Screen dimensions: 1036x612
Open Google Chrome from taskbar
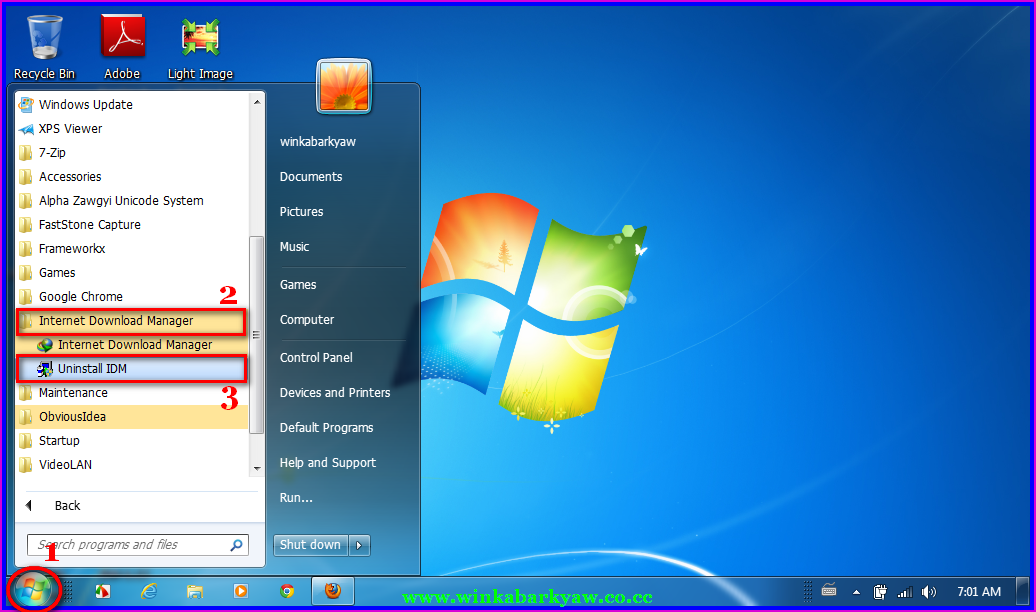pyautogui.click(x=287, y=591)
